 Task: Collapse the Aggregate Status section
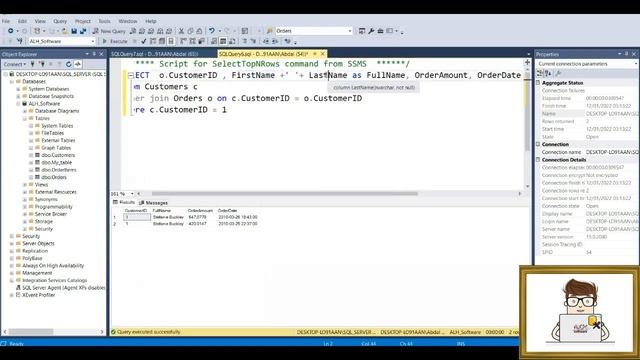[x=538, y=83]
